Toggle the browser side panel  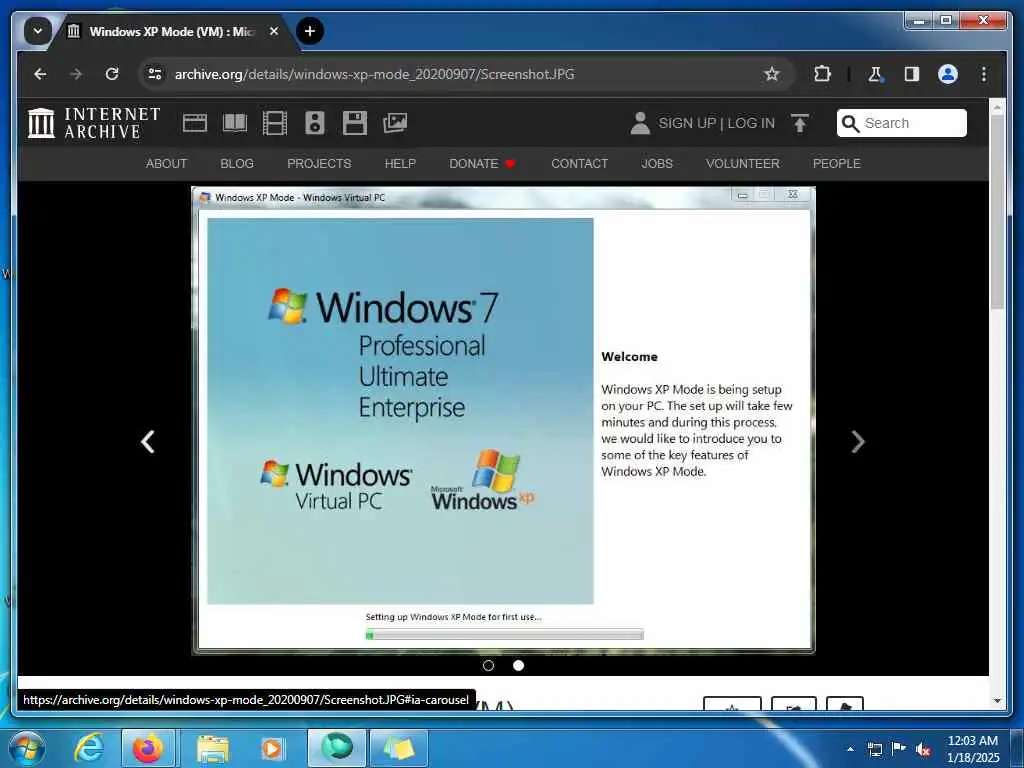click(912, 74)
